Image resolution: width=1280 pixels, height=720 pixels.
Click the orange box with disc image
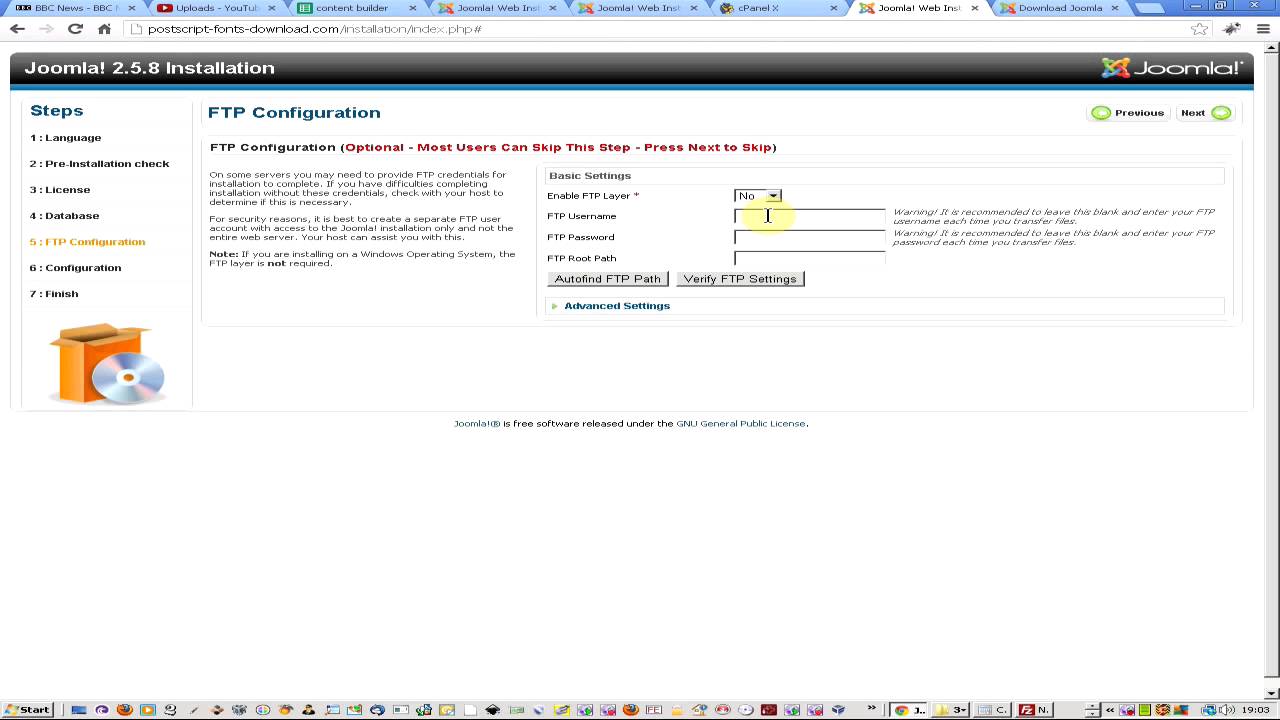(x=107, y=363)
